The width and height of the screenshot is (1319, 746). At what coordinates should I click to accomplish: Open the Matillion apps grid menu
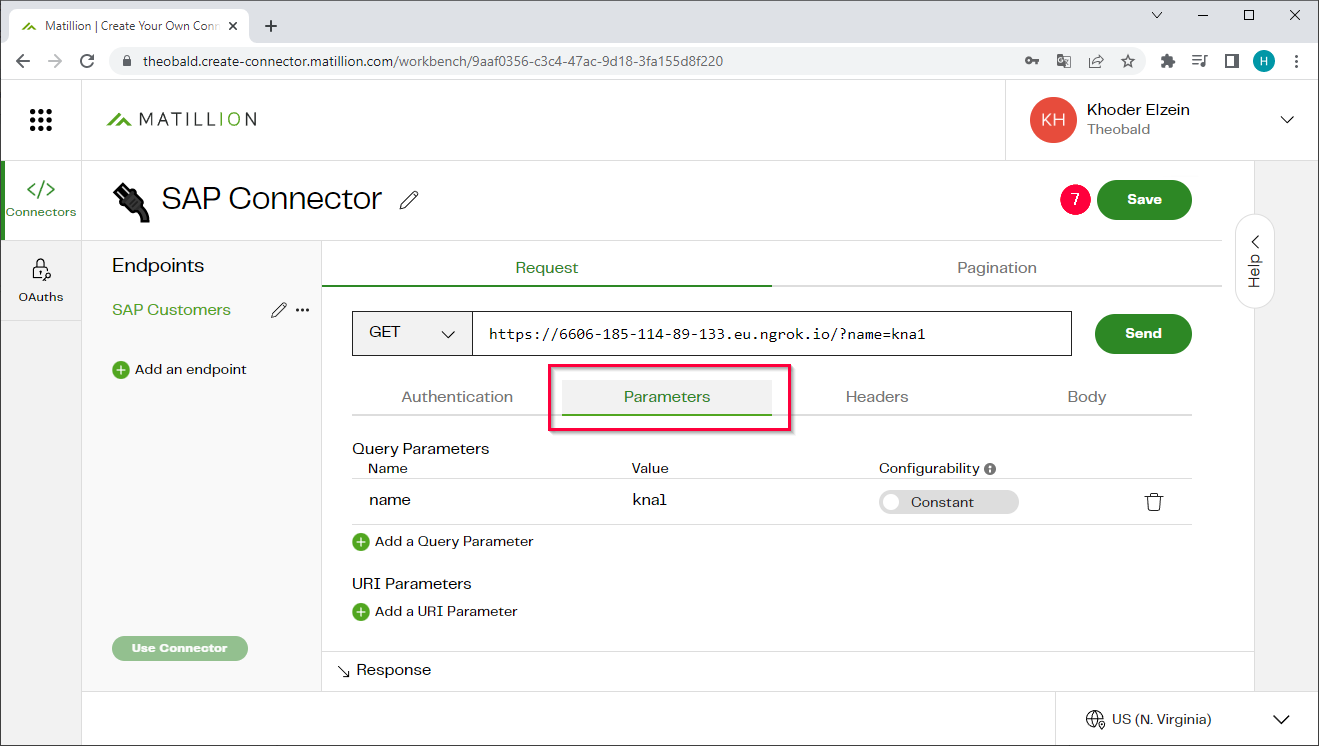tap(40, 120)
